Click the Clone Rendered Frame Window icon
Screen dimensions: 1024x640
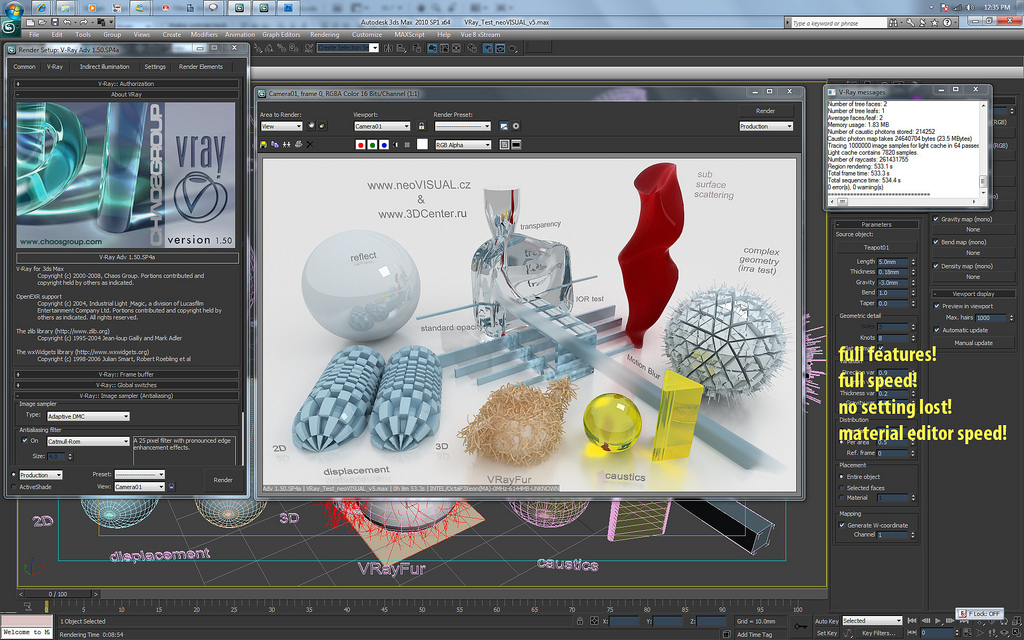287,144
